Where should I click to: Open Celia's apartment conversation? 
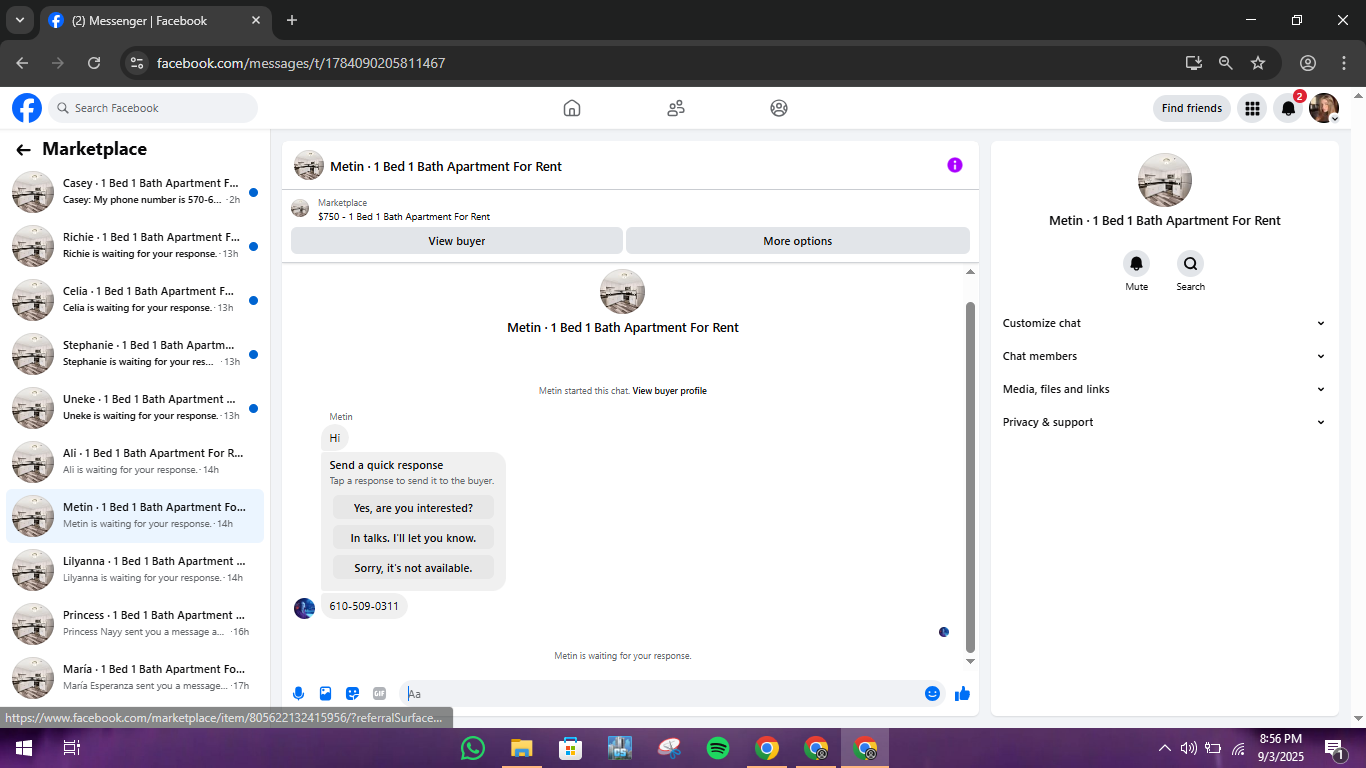pyautogui.click(x=135, y=300)
